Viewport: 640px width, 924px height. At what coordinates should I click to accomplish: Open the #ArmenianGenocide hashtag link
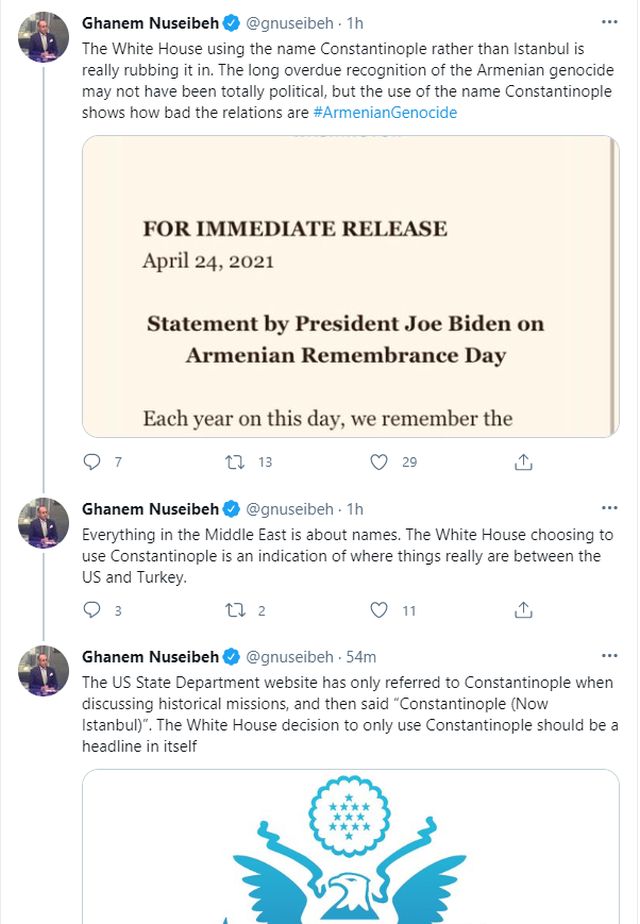point(385,112)
